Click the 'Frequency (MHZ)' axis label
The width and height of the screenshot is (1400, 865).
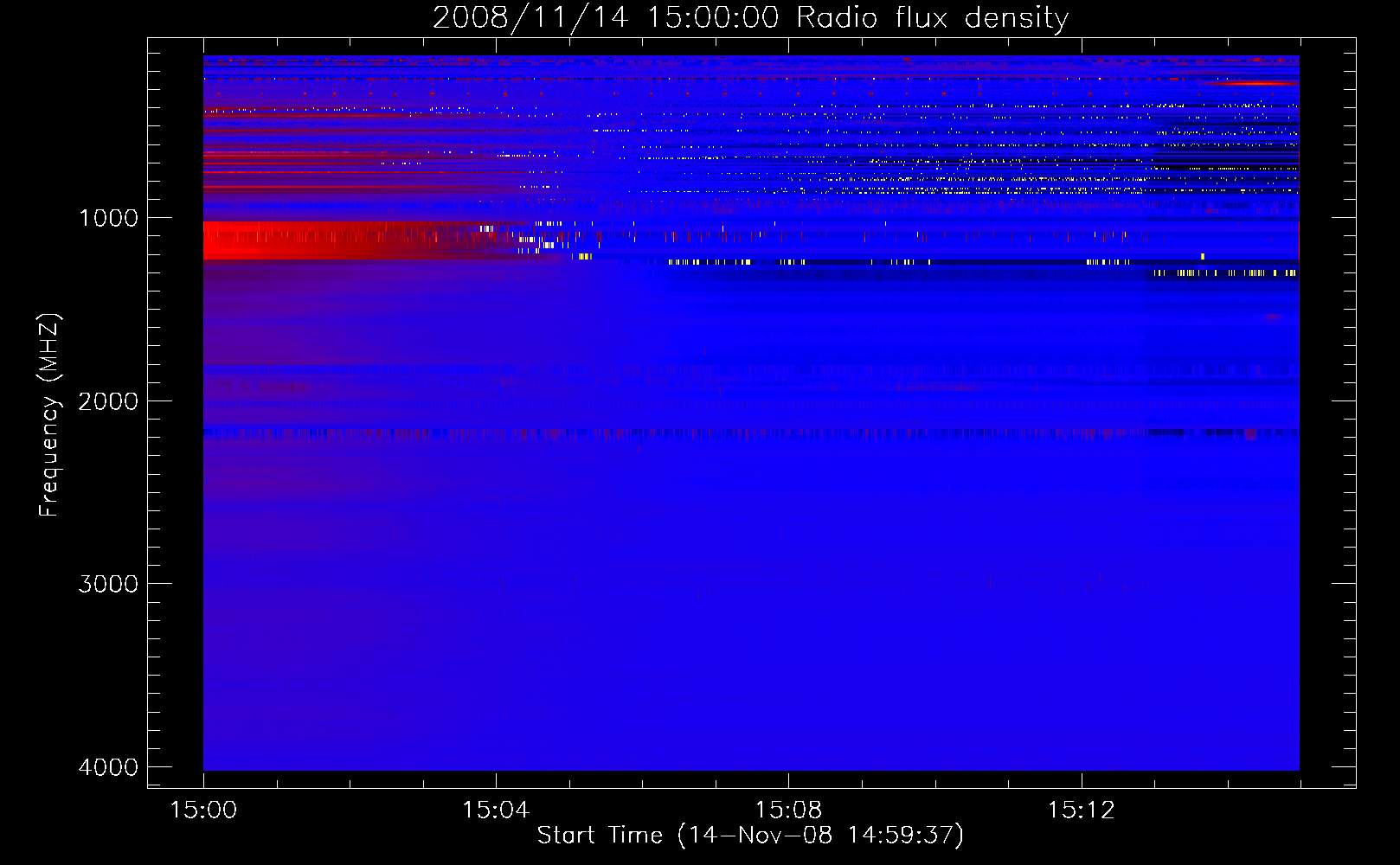(x=49, y=415)
